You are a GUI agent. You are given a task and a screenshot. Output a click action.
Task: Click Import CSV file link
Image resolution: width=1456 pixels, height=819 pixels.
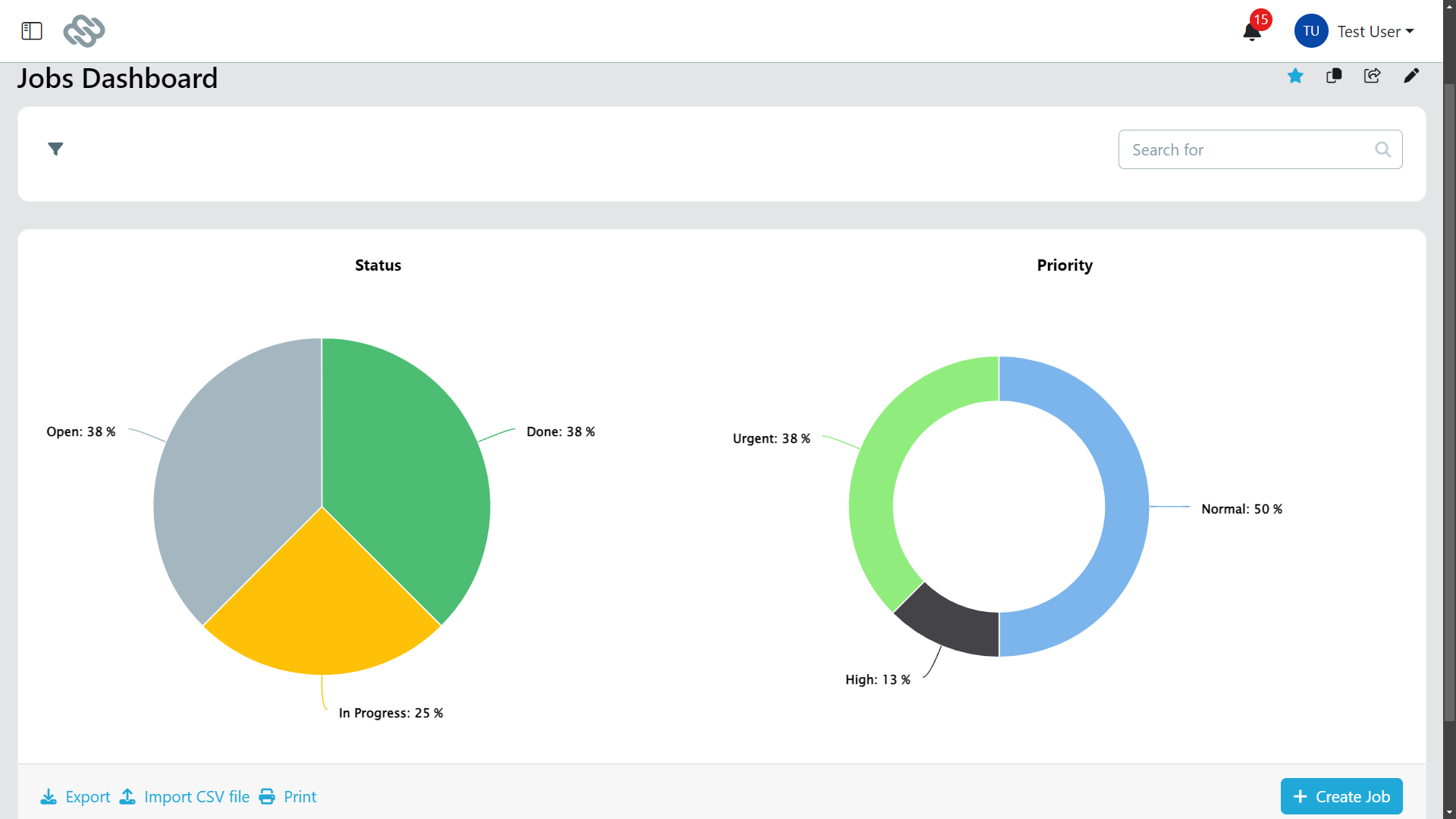[x=184, y=796]
